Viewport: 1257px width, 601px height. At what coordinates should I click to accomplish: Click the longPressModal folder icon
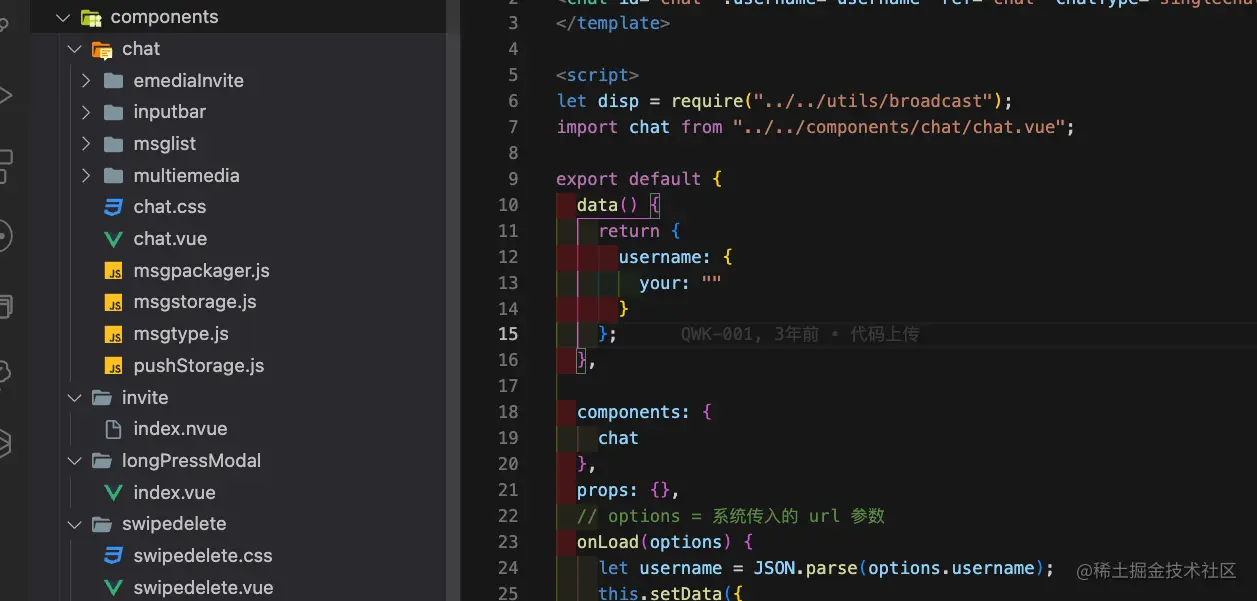coord(102,461)
